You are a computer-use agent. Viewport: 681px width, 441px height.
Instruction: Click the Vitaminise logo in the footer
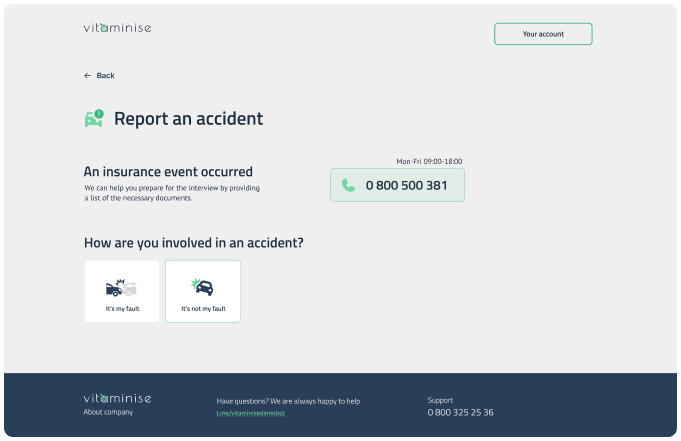tap(117, 398)
